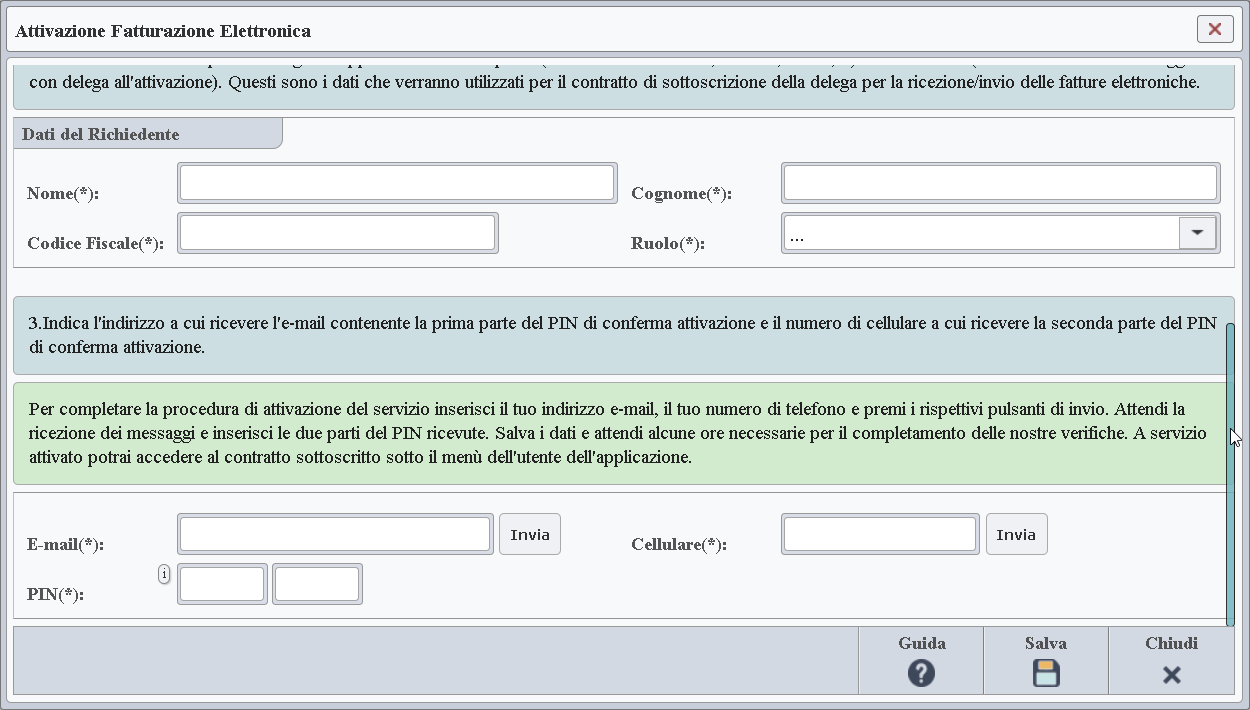Image resolution: width=1250 pixels, height=710 pixels.
Task: Select the Cellulare input field
Action: point(879,533)
